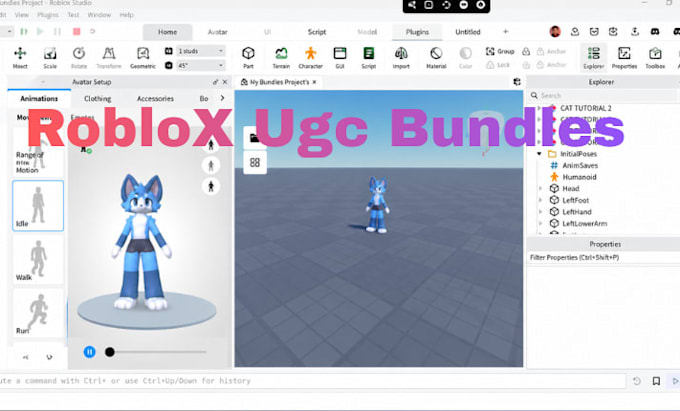Open the Geometric snapping tool
The image size is (680, 411).
pyautogui.click(x=143, y=58)
